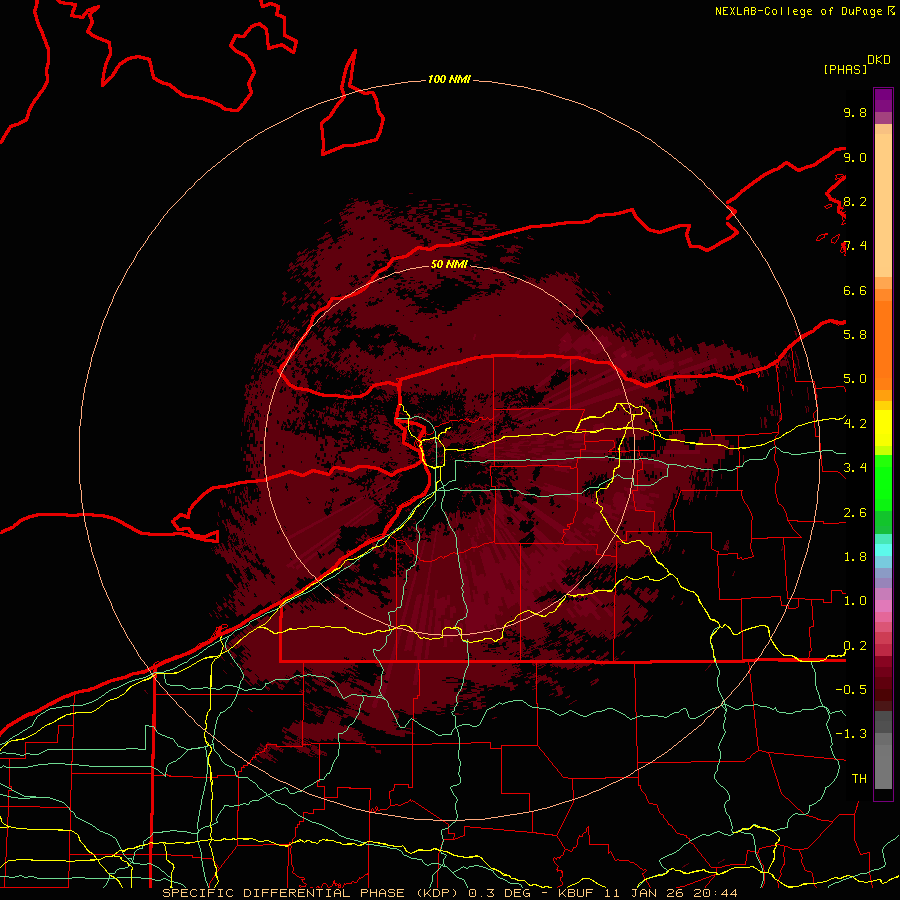Click the 2.6 value on the color scale
Viewport: 900px width, 900px height.
[855, 513]
